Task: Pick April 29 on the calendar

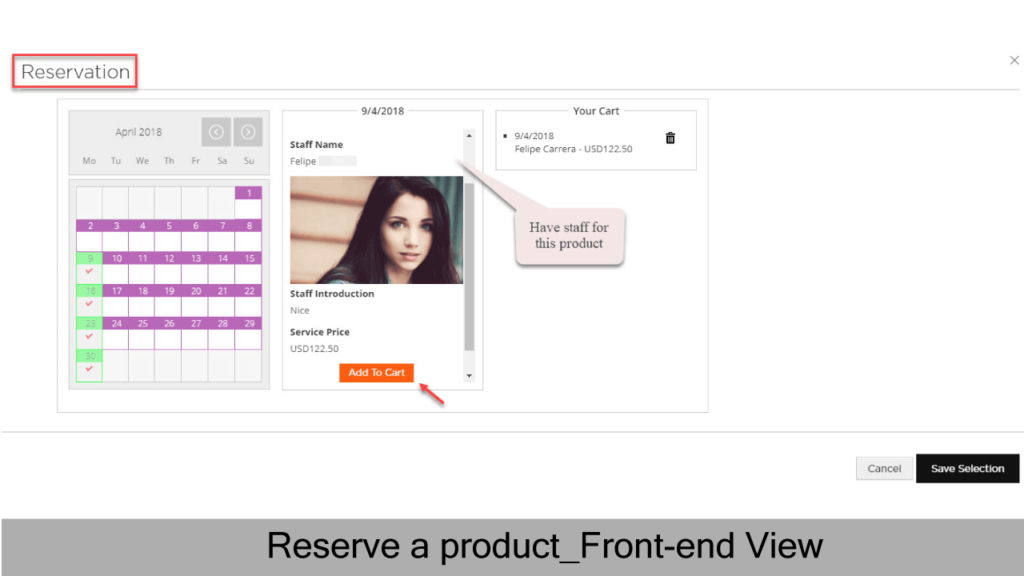Action: click(248, 332)
